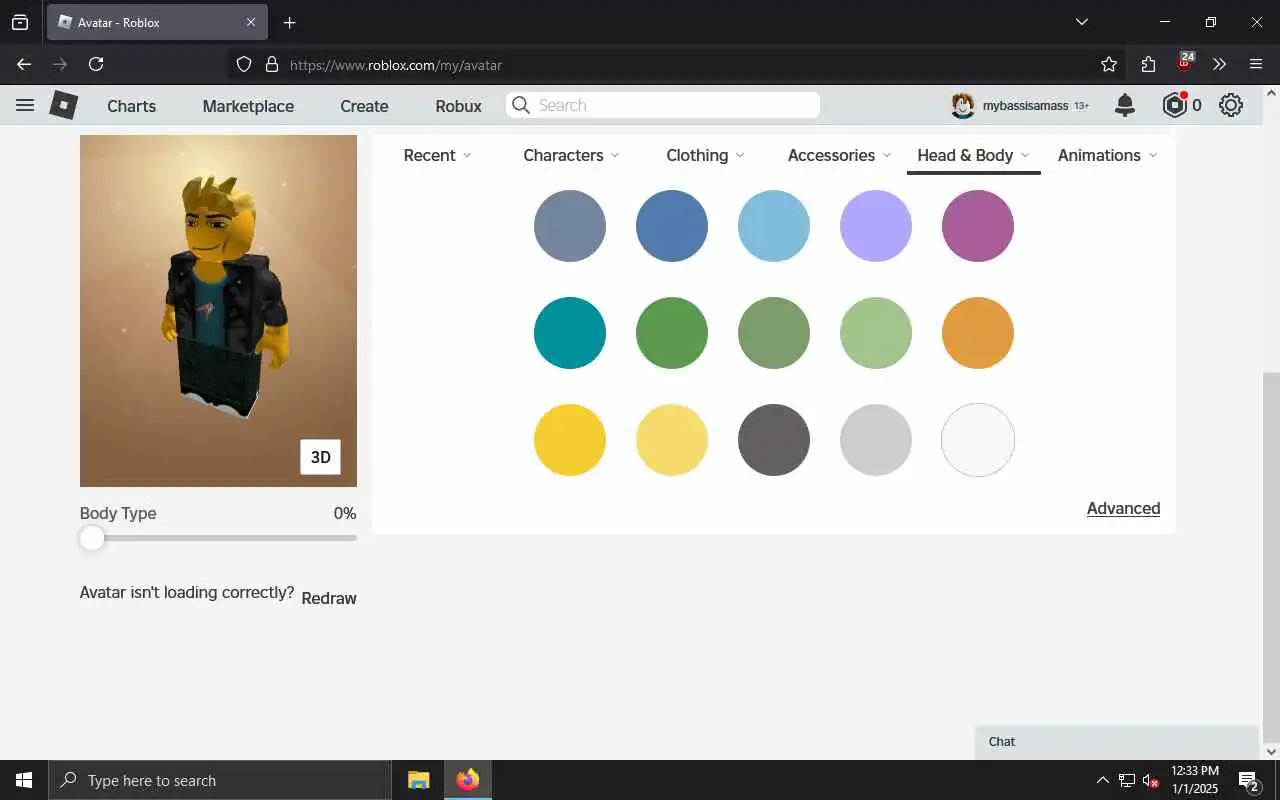The width and height of the screenshot is (1280, 800).
Task: Select the pale light green skin color
Action: (876, 333)
